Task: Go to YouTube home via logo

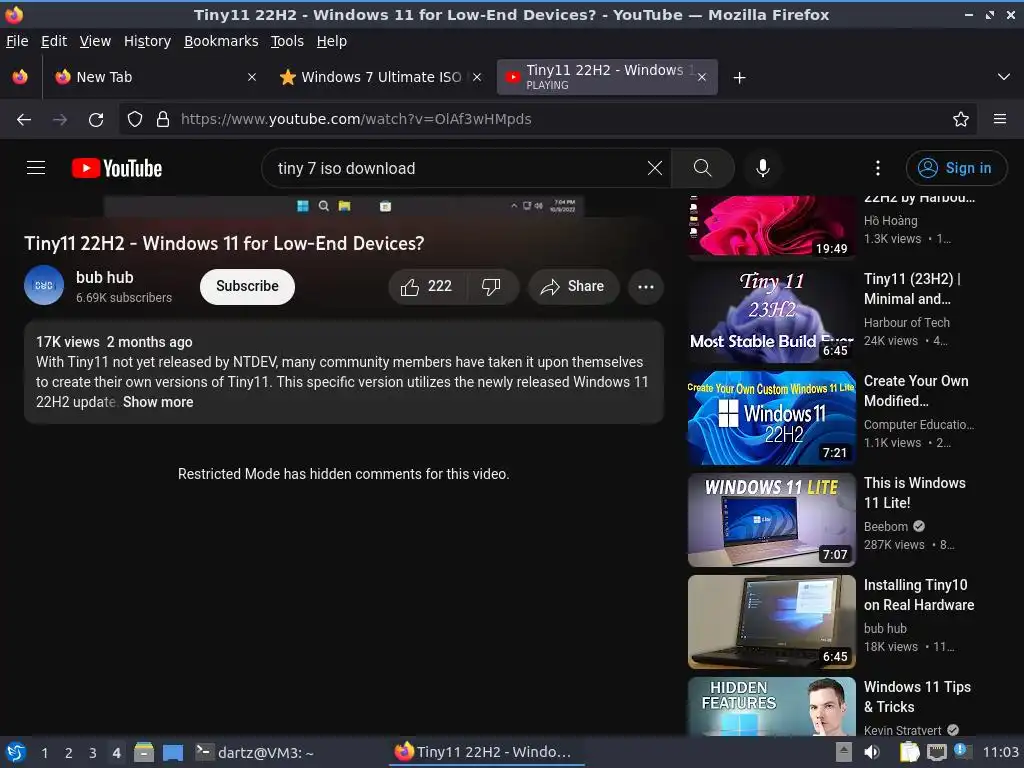Action: click(x=117, y=168)
